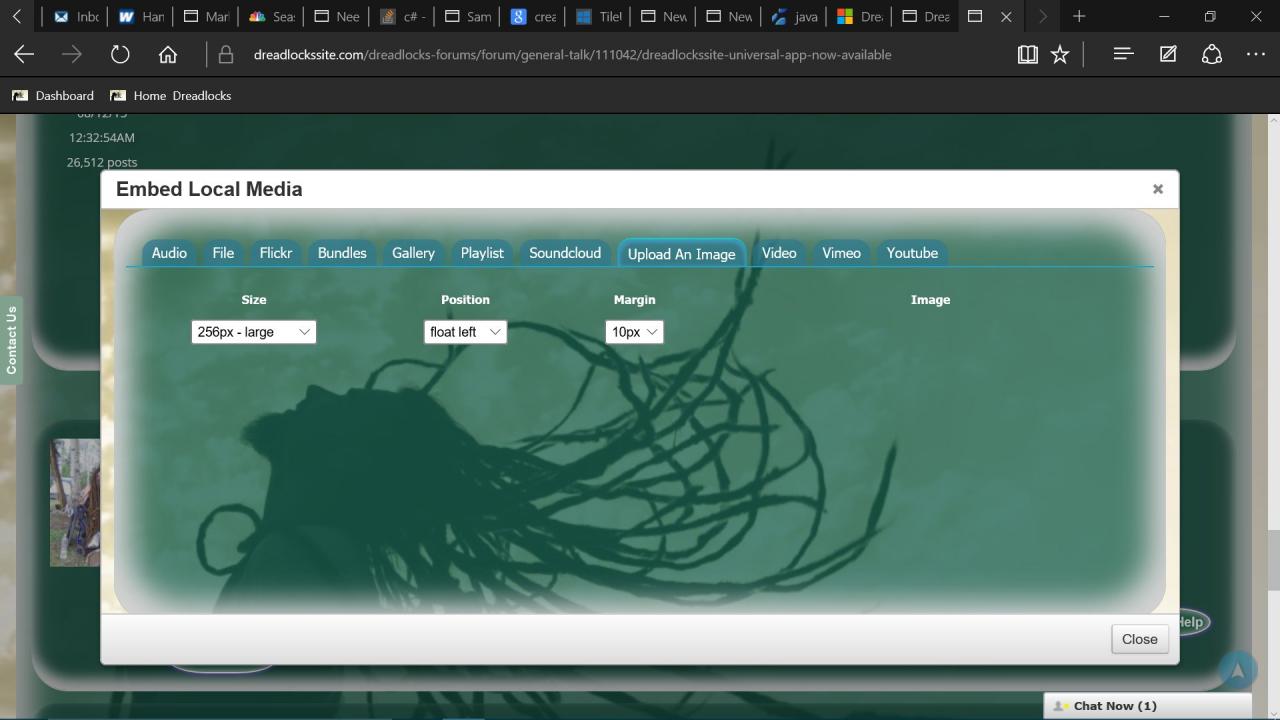Expand the Size dropdown
Image resolution: width=1280 pixels, height=720 pixels.
254,332
